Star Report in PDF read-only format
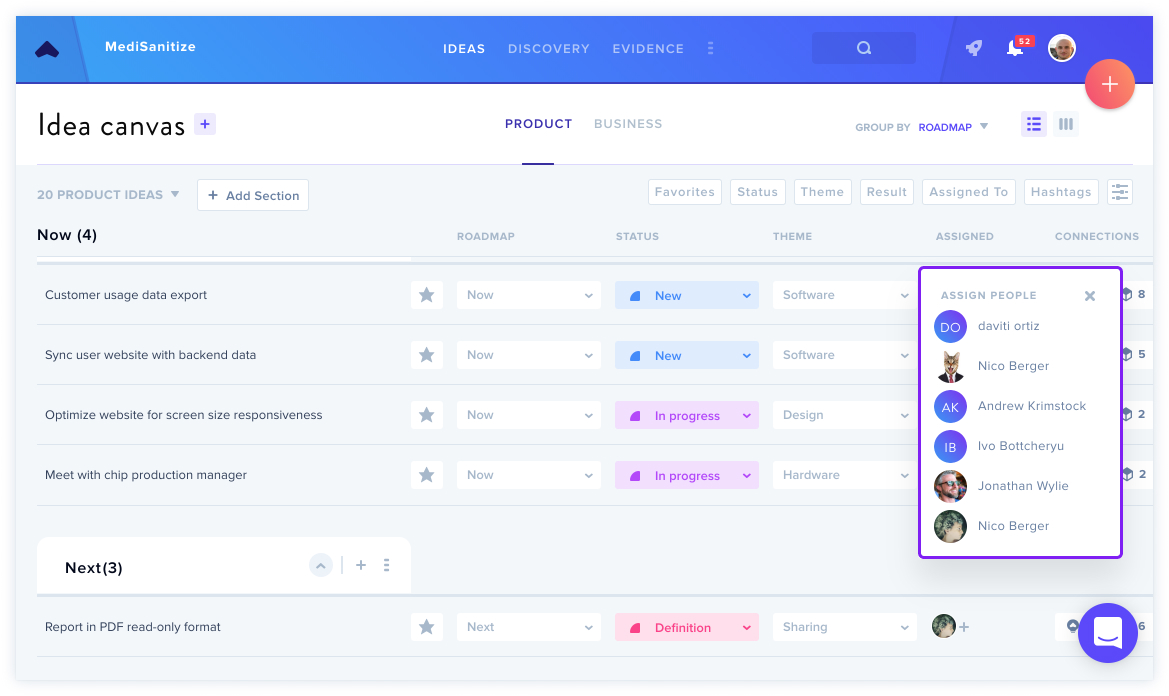Viewport: 1169px width, 696px height. [x=426, y=627]
